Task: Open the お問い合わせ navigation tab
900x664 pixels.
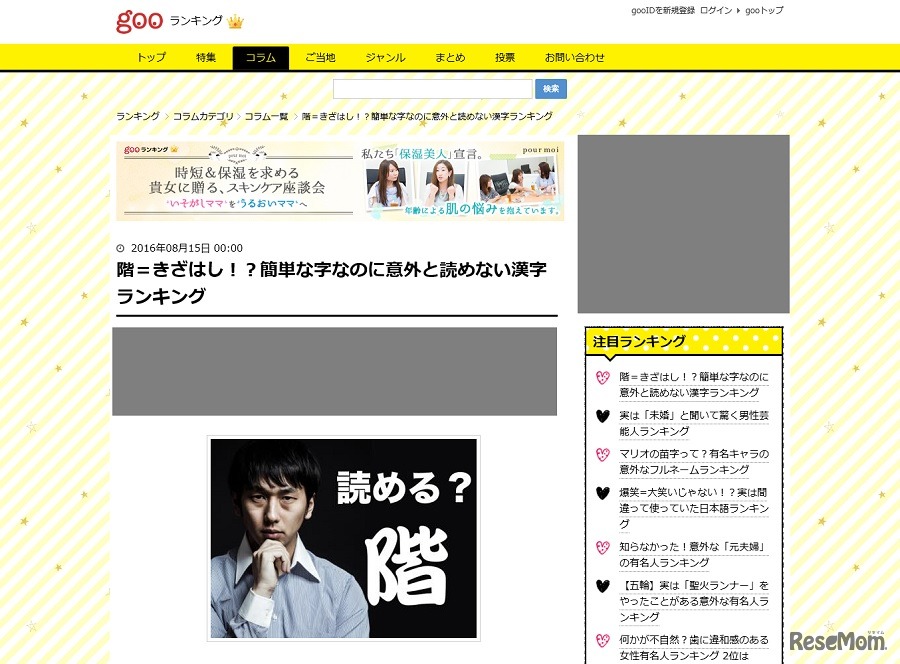Action: pyautogui.click(x=575, y=57)
